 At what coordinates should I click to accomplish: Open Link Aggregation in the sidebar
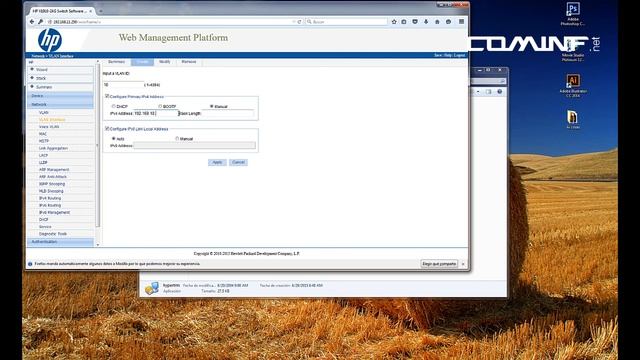coord(53,148)
